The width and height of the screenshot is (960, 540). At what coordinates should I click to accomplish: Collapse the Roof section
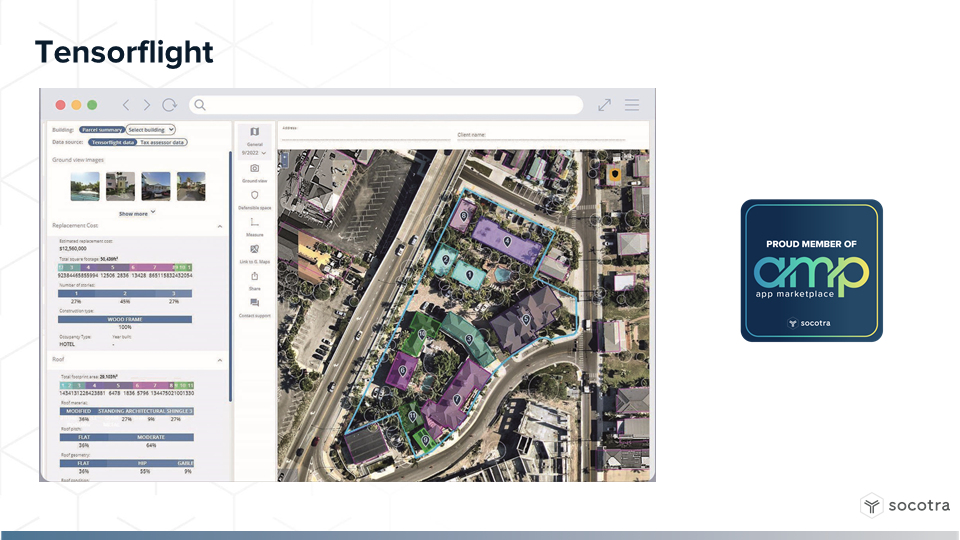pos(220,360)
